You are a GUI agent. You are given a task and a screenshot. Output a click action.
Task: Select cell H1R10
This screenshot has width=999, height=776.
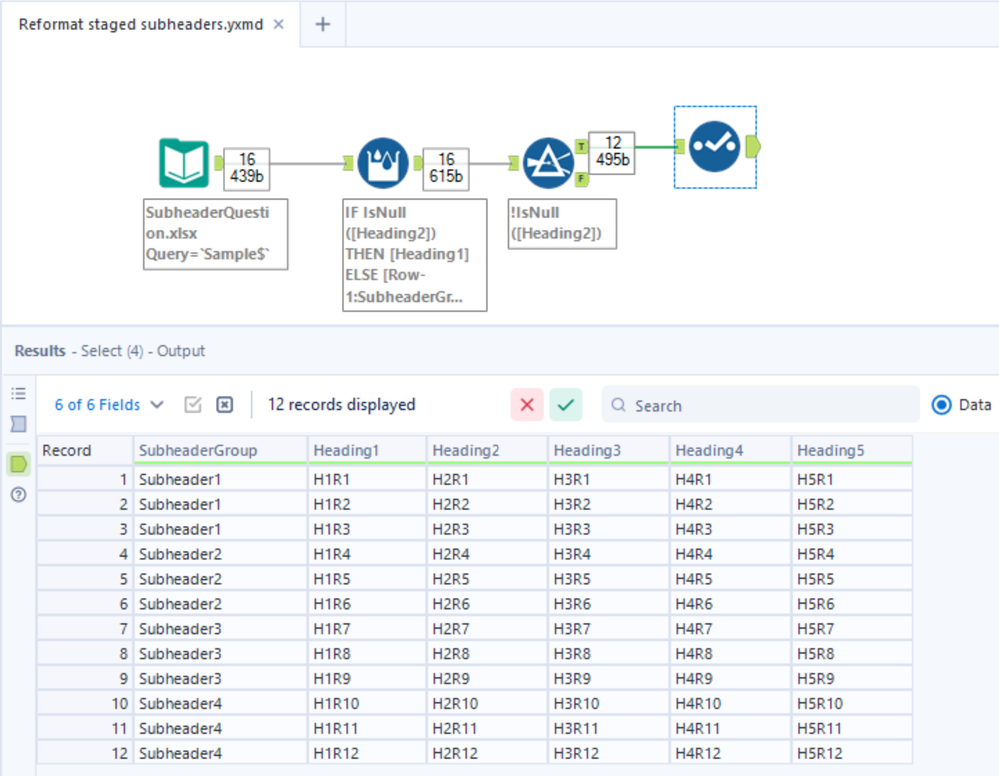click(368, 703)
